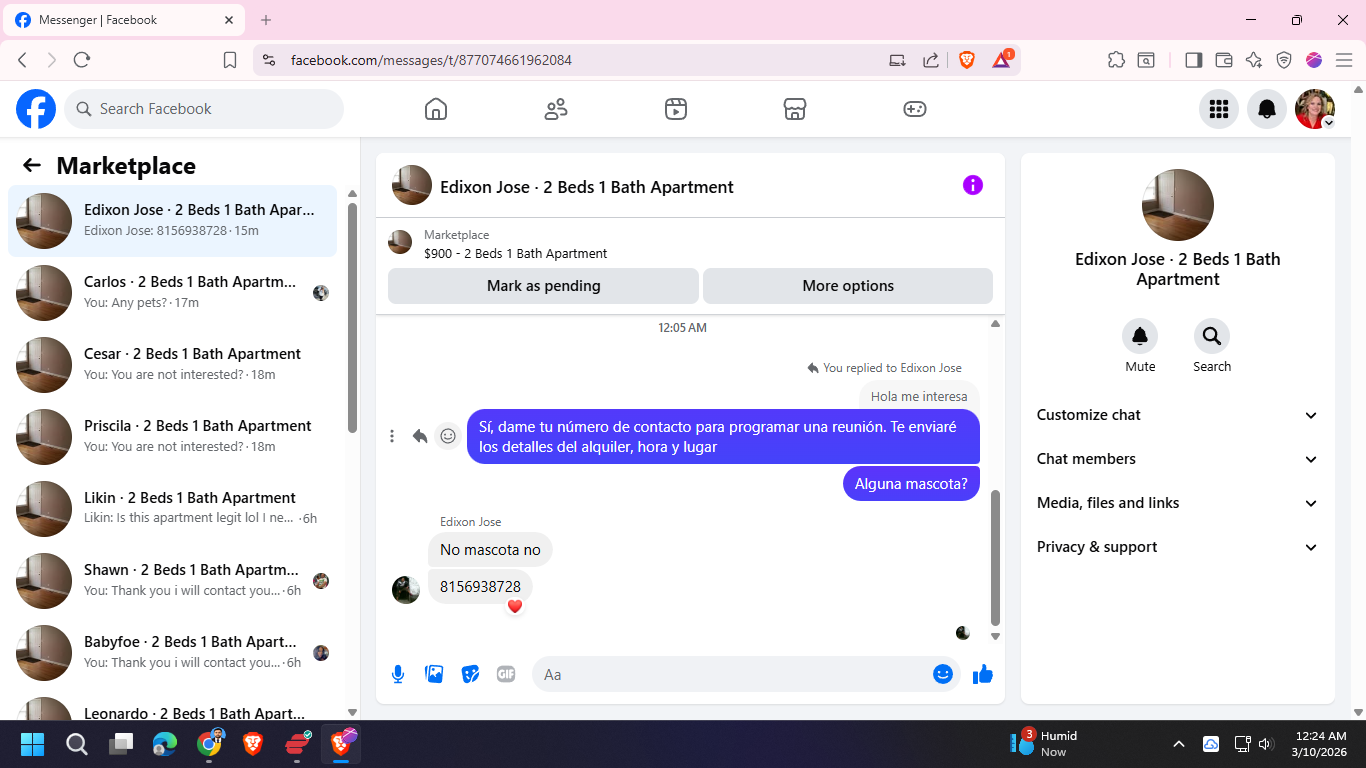Viewport: 1366px width, 768px height.
Task: Open Microsoft Edge from the taskbar
Action: tap(165, 744)
